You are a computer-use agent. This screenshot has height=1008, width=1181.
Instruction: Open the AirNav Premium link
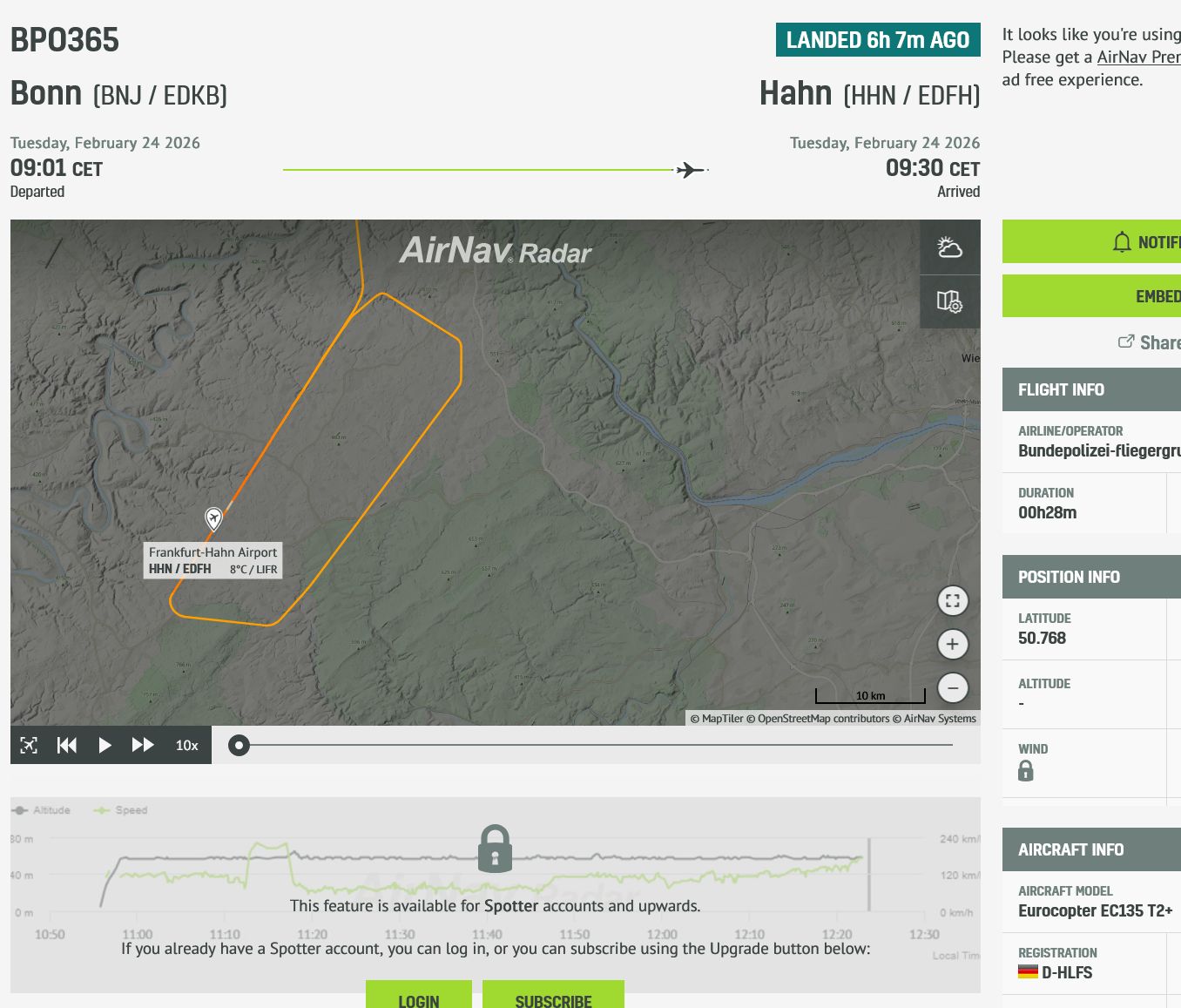[x=1137, y=57]
